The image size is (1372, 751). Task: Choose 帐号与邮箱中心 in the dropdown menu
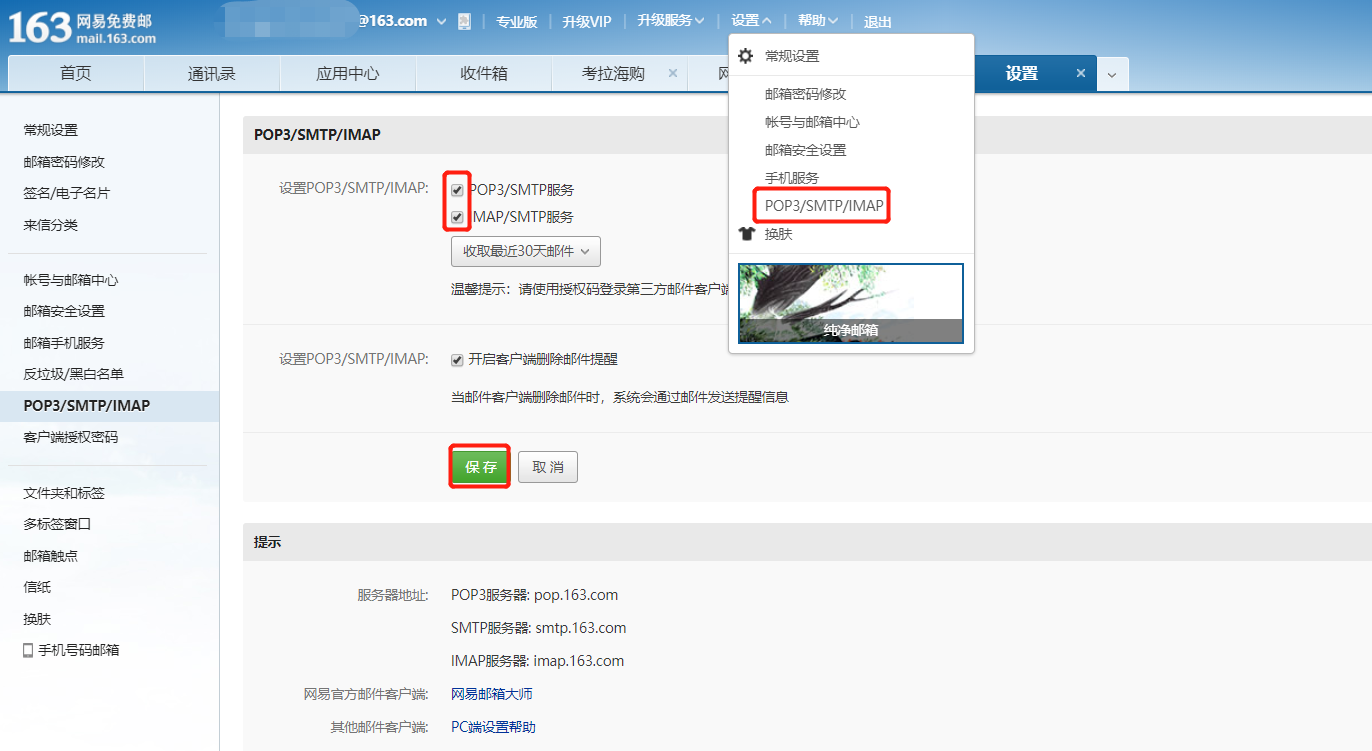tap(812, 122)
